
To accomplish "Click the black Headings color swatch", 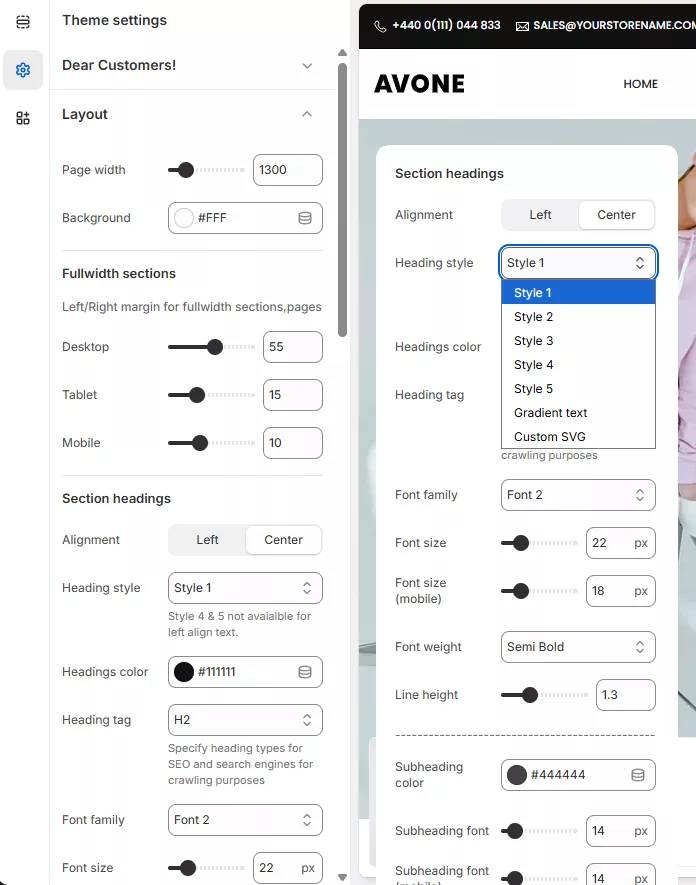I will [x=184, y=672].
